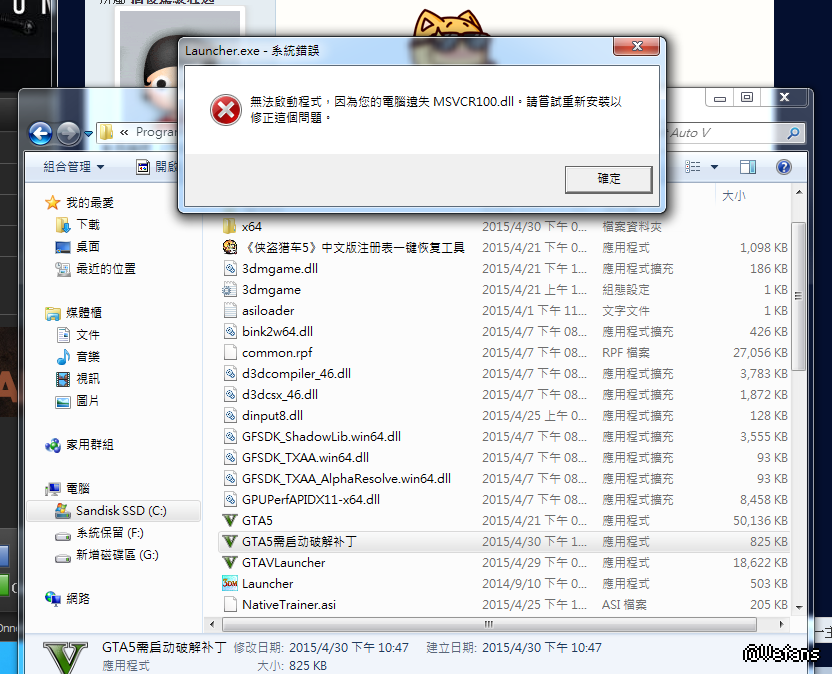Select 中文版注册表一键恢复工具 file icon
Image resolution: width=832 pixels, height=674 pixels.
tap(230, 247)
